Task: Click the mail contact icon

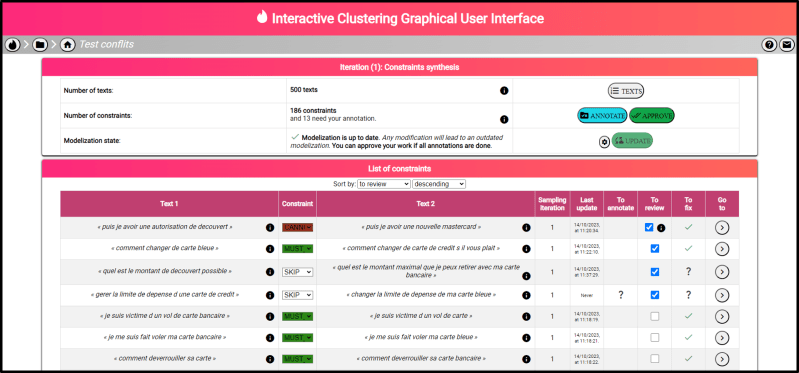Action: click(787, 45)
